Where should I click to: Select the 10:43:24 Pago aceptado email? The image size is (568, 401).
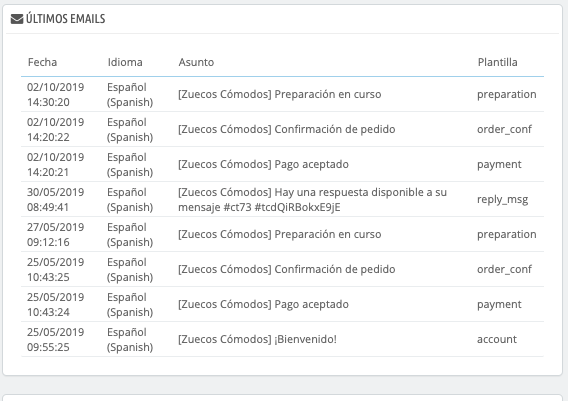(282, 305)
